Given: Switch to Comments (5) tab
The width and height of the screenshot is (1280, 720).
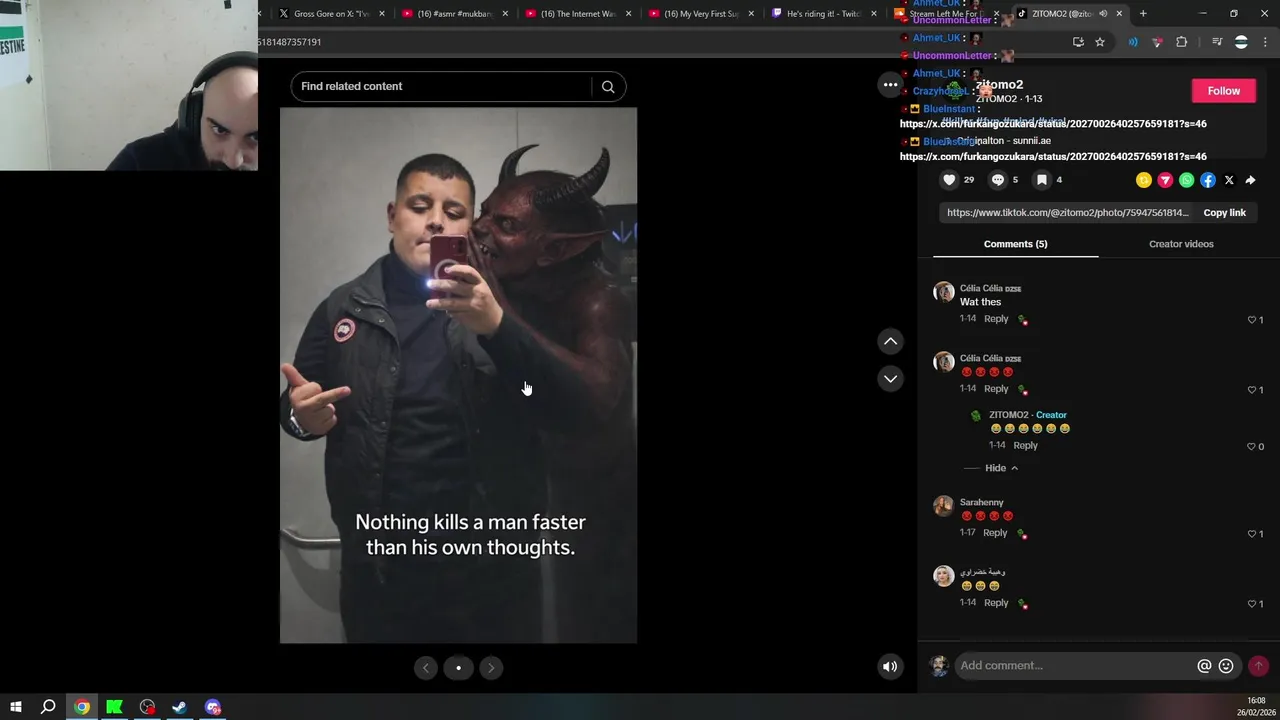Looking at the screenshot, I should click(x=1015, y=244).
